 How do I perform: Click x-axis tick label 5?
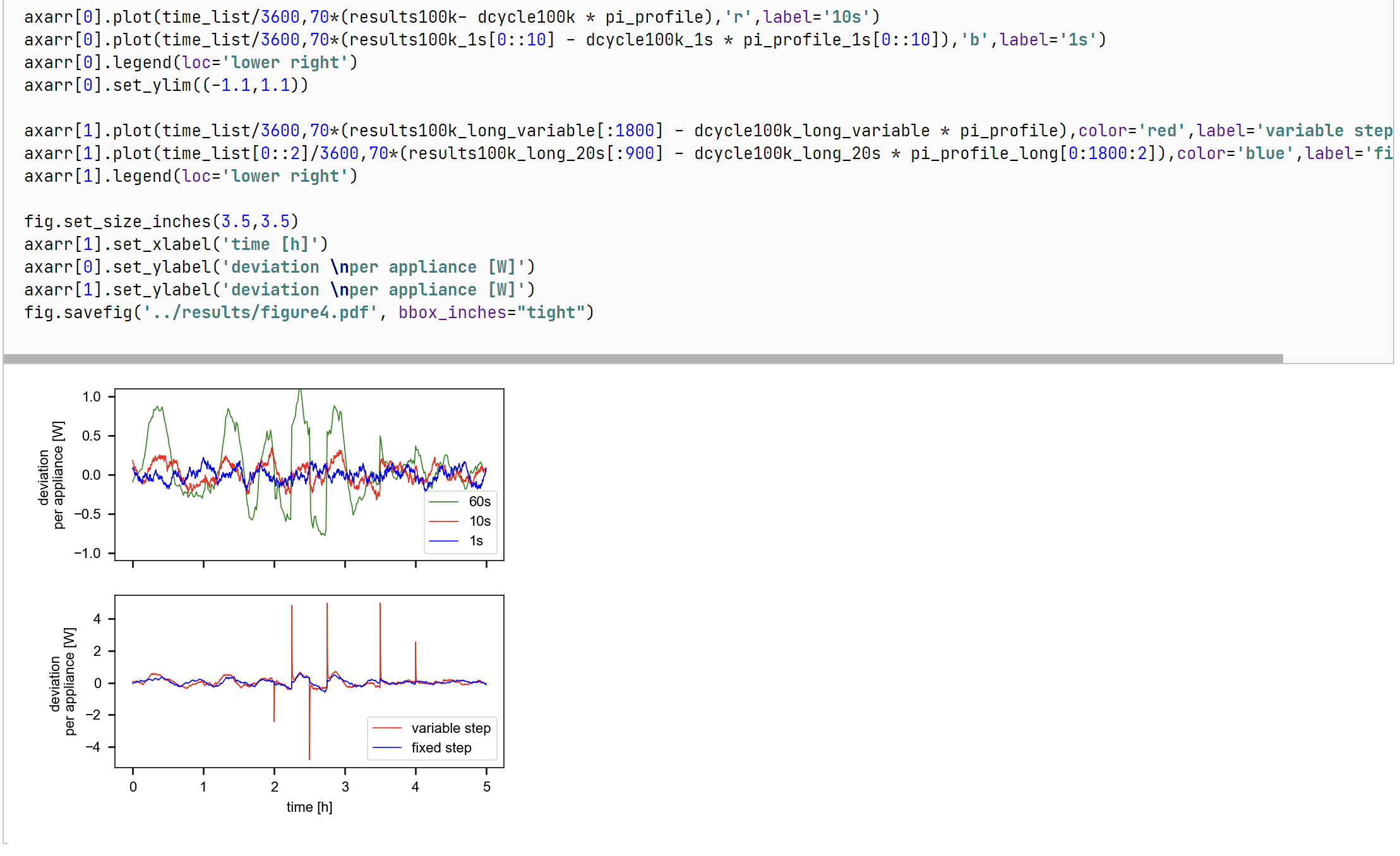click(486, 787)
